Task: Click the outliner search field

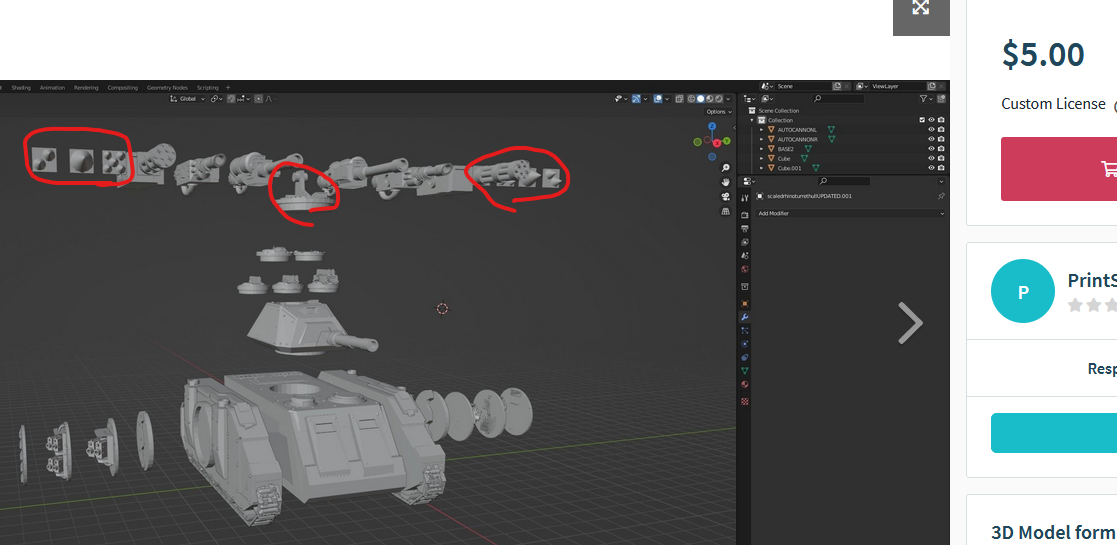Action: coord(838,99)
